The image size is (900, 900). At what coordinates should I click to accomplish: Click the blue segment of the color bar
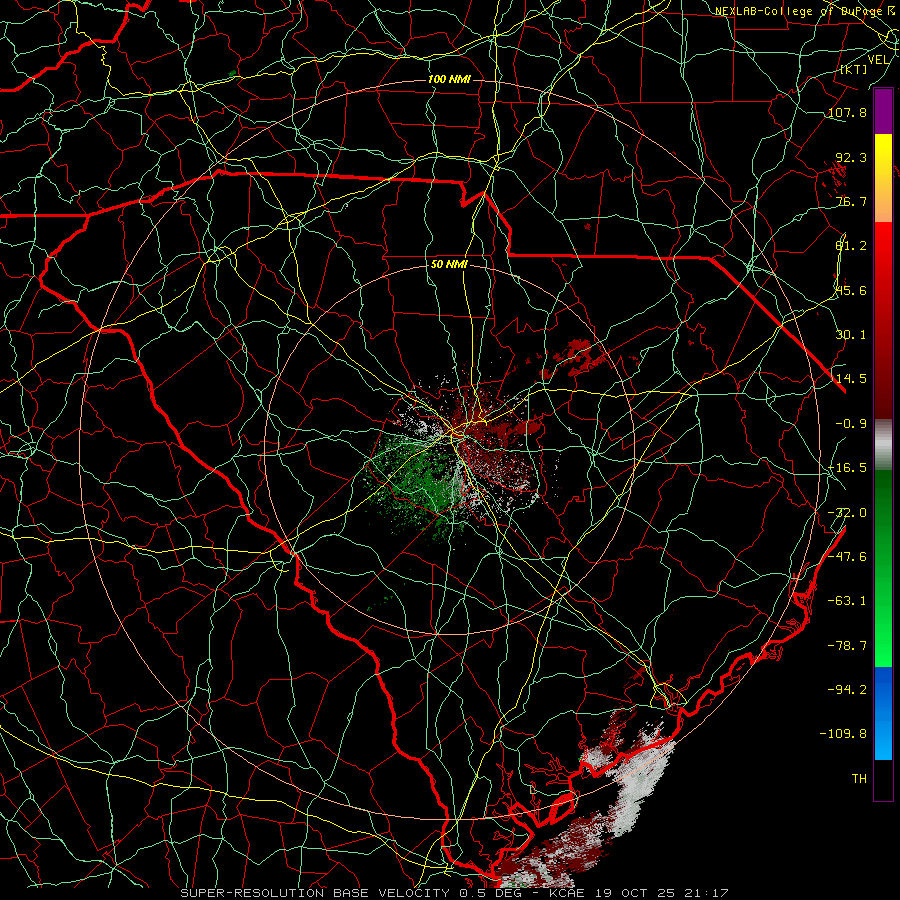click(x=883, y=713)
